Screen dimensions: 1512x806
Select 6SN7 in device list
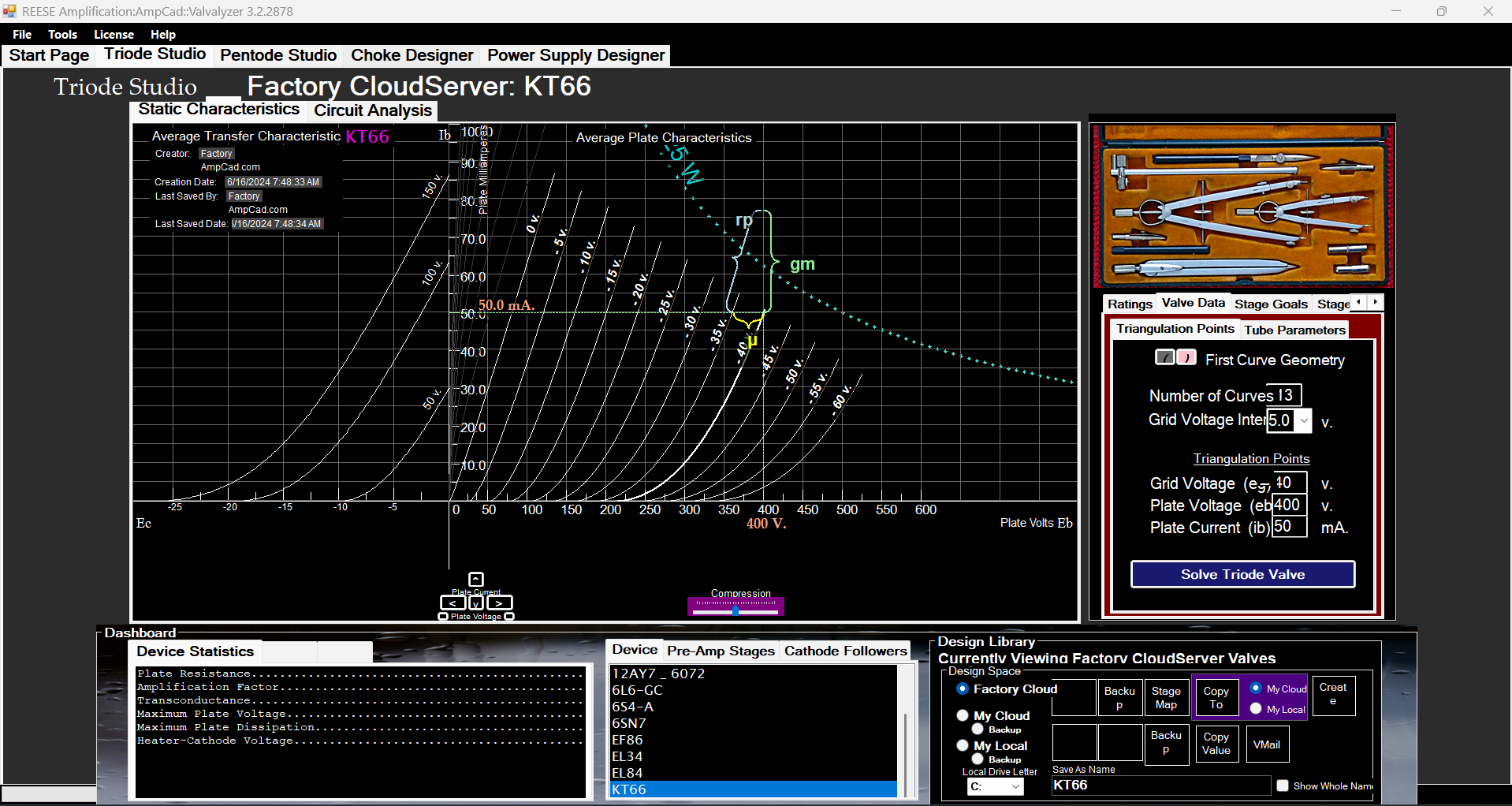pos(754,723)
